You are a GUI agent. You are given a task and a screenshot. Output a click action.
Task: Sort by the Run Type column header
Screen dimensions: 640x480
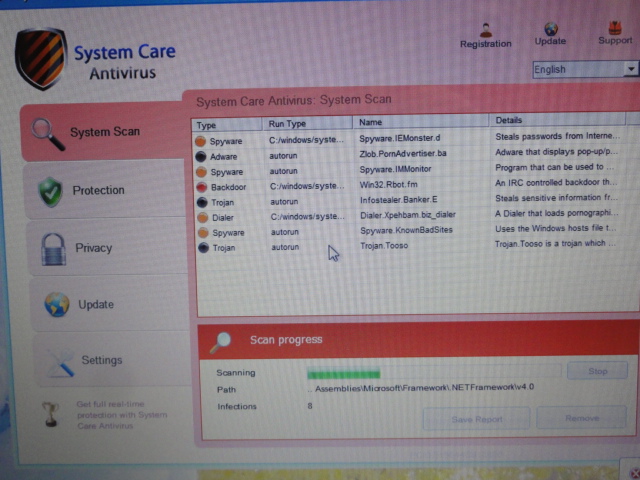[307, 123]
